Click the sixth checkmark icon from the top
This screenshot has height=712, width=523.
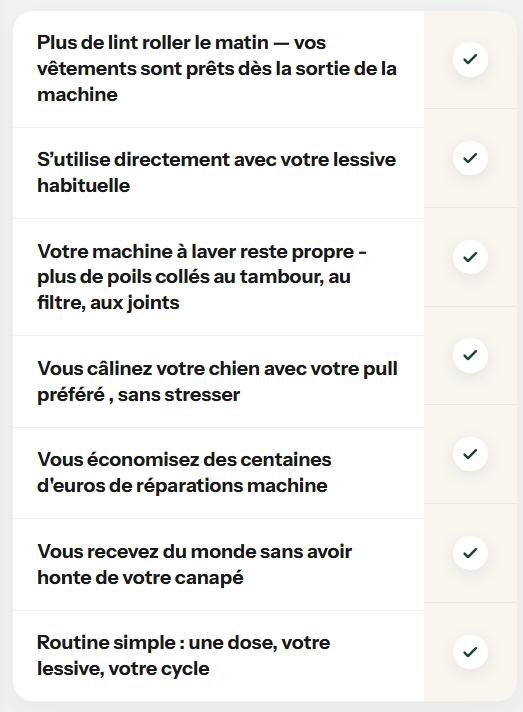click(x=470, y=553)
